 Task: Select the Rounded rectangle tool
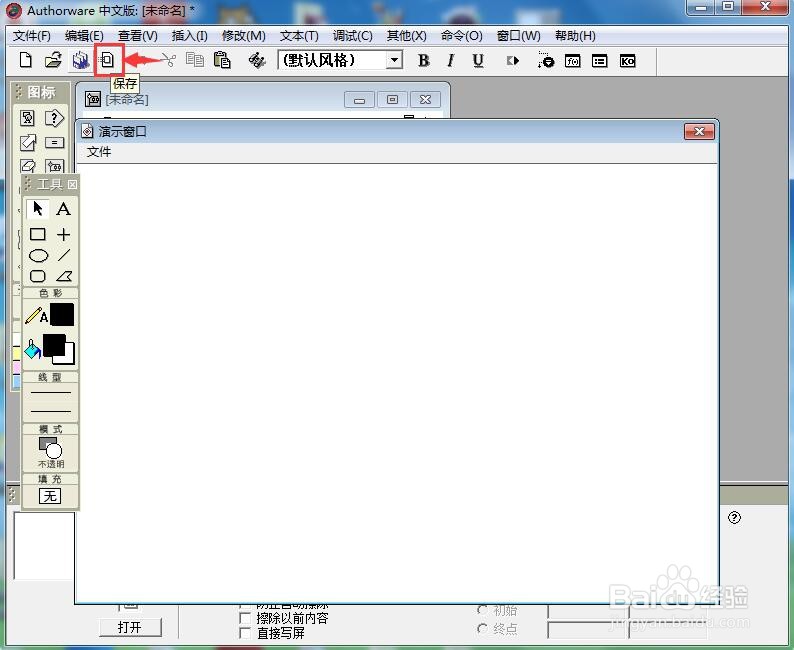(37, 276)
